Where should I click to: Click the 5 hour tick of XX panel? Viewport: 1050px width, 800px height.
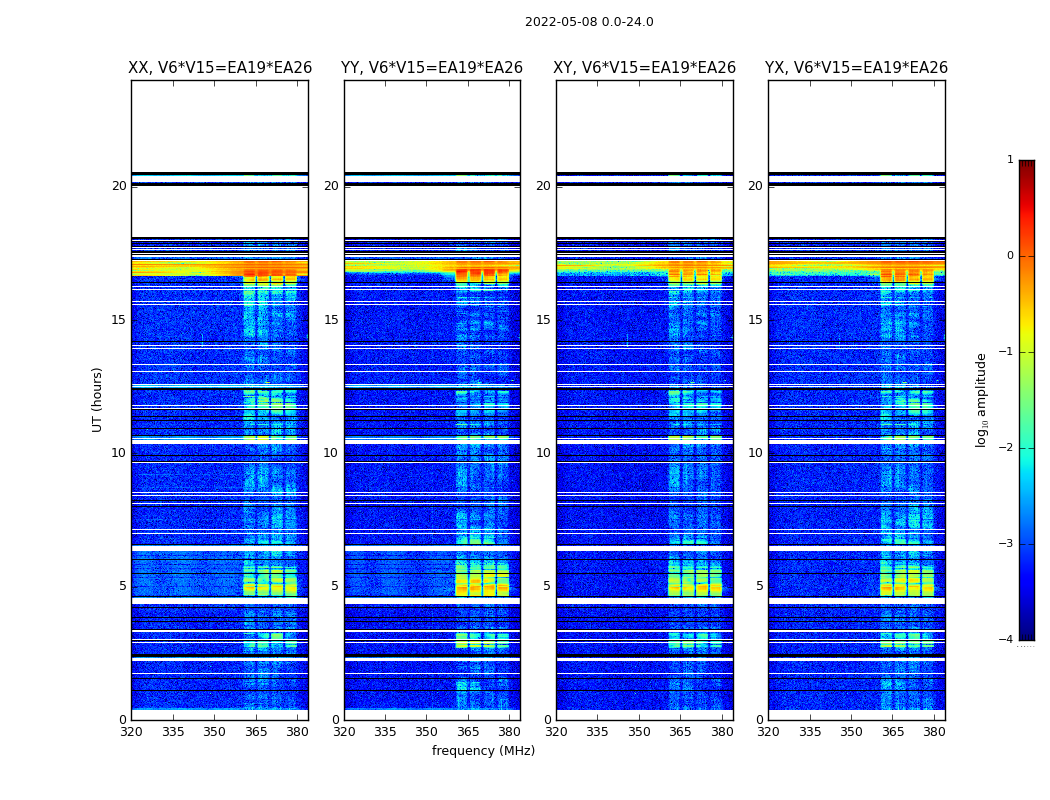coord(122,586)
